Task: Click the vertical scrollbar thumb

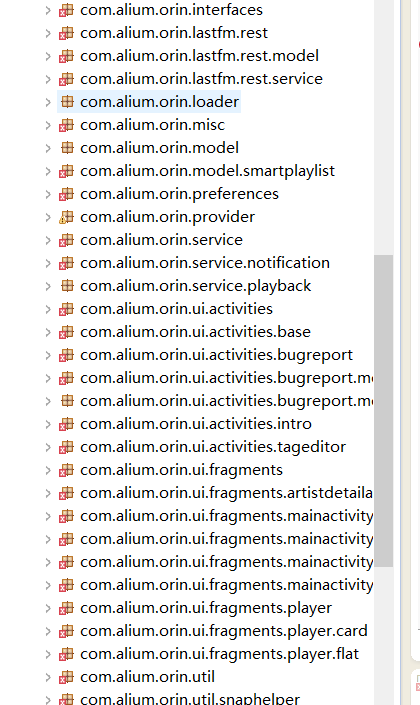Action: click(383, 411)
